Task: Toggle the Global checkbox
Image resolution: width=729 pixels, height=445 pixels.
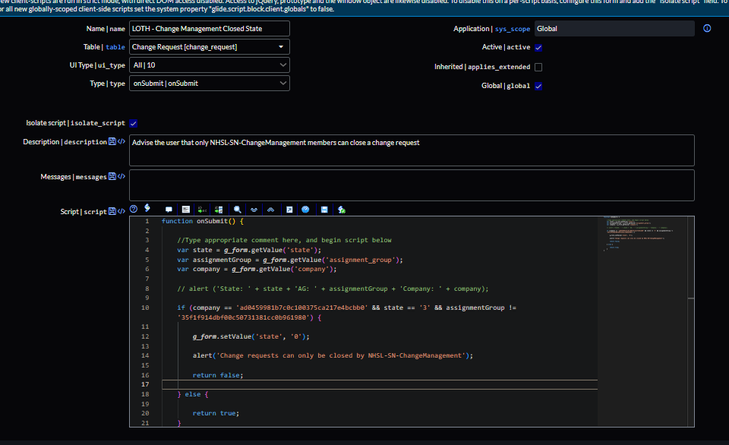Action: pos(538,86)
